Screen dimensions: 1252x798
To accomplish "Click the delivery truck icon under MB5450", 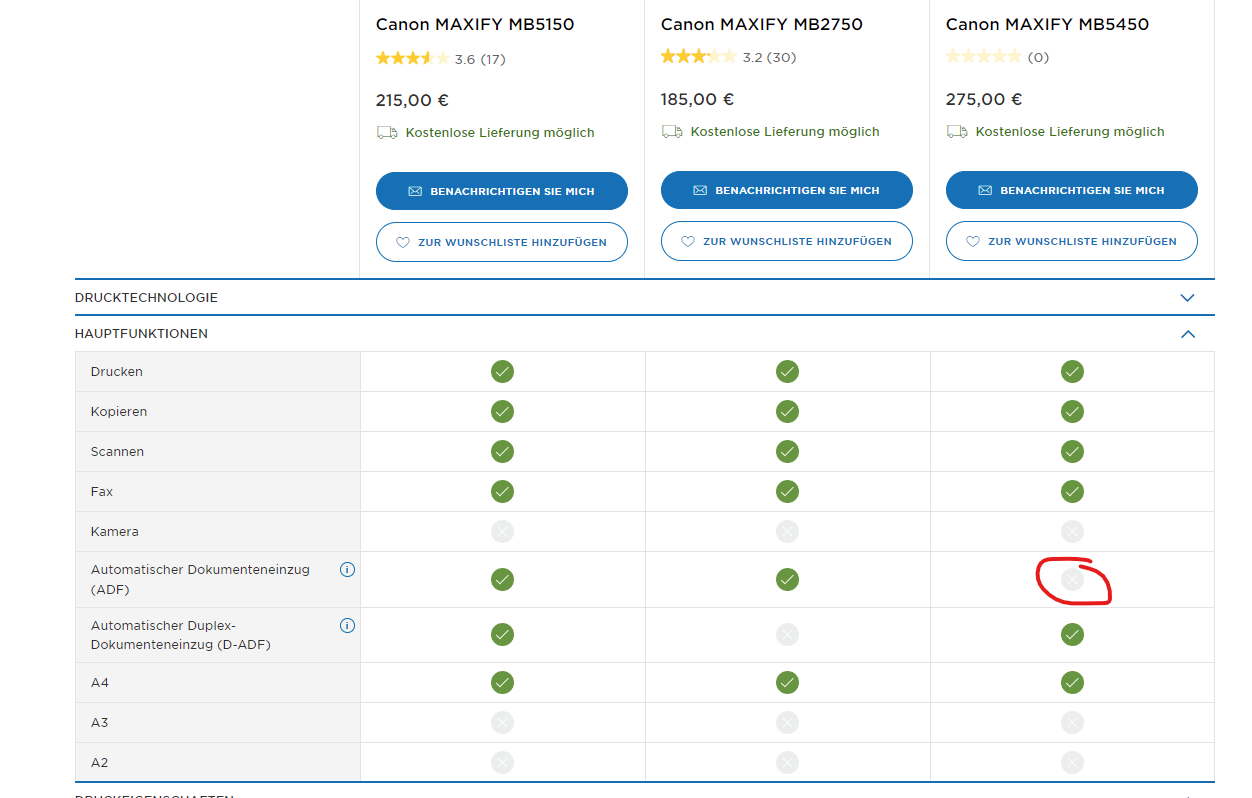I will pyautogui.click(x=957, y=132).
